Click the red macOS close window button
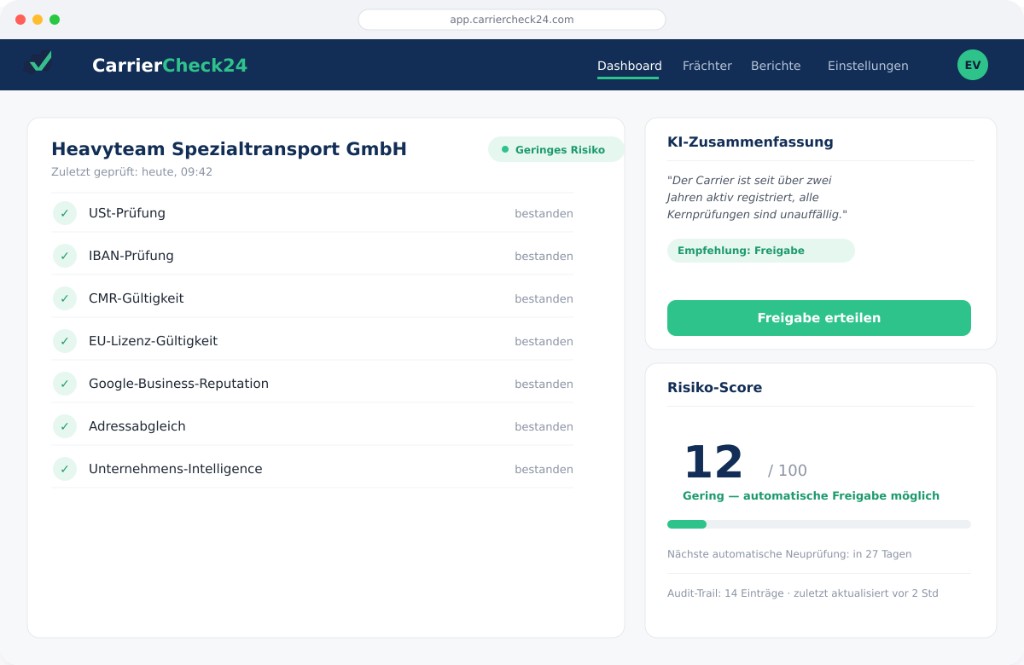The width and height of the screenshot is (1024, 665). click(20, 20)
